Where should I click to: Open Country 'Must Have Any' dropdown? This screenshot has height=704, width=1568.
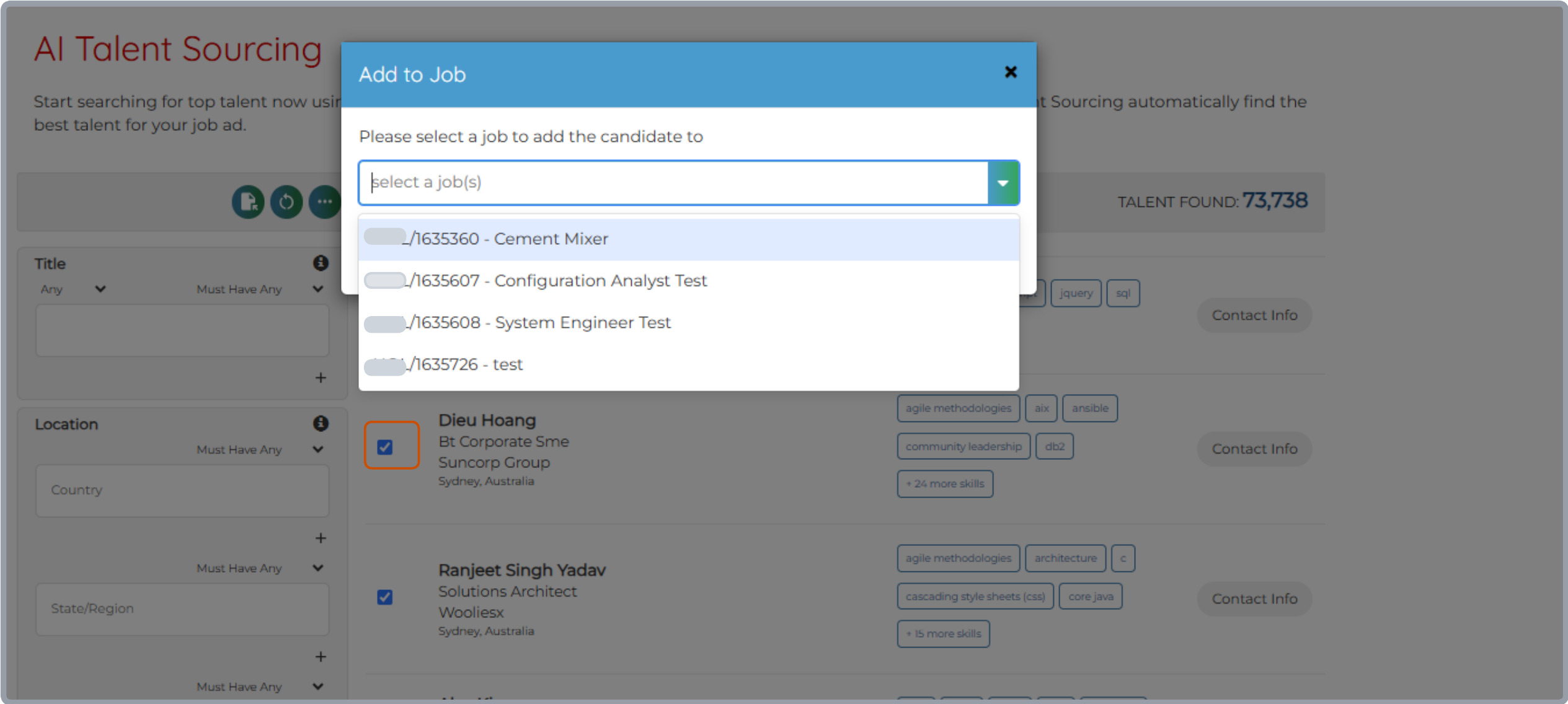[260, 450]
